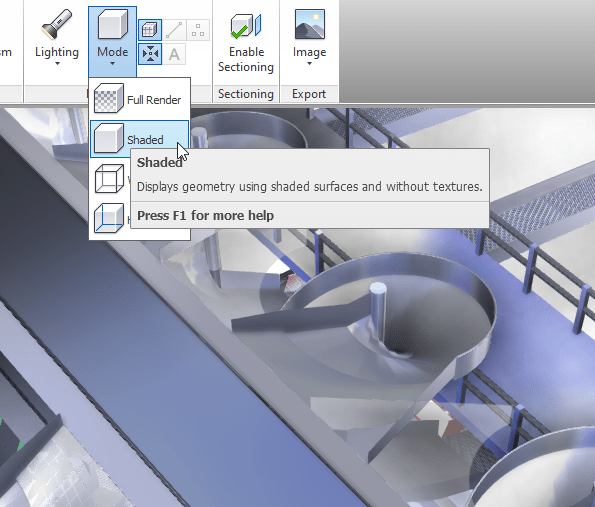Image resolution: width=595 pixels, height=507 pixels.
Task: Toggle the Surfaces render style icon
Action: pyautogui.click(x=150, y=30)
